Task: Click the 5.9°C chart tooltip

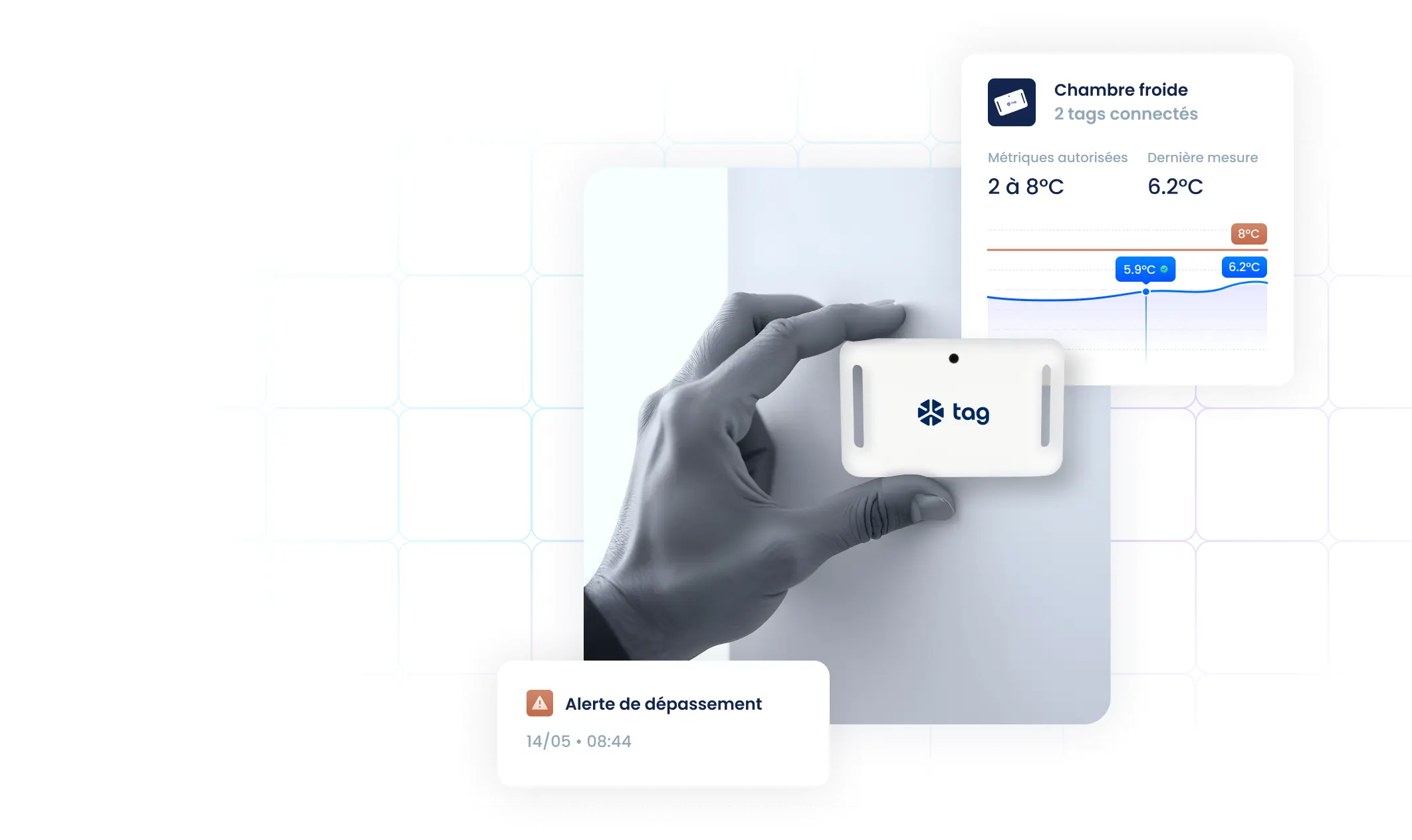Action: pos(1145,269)
